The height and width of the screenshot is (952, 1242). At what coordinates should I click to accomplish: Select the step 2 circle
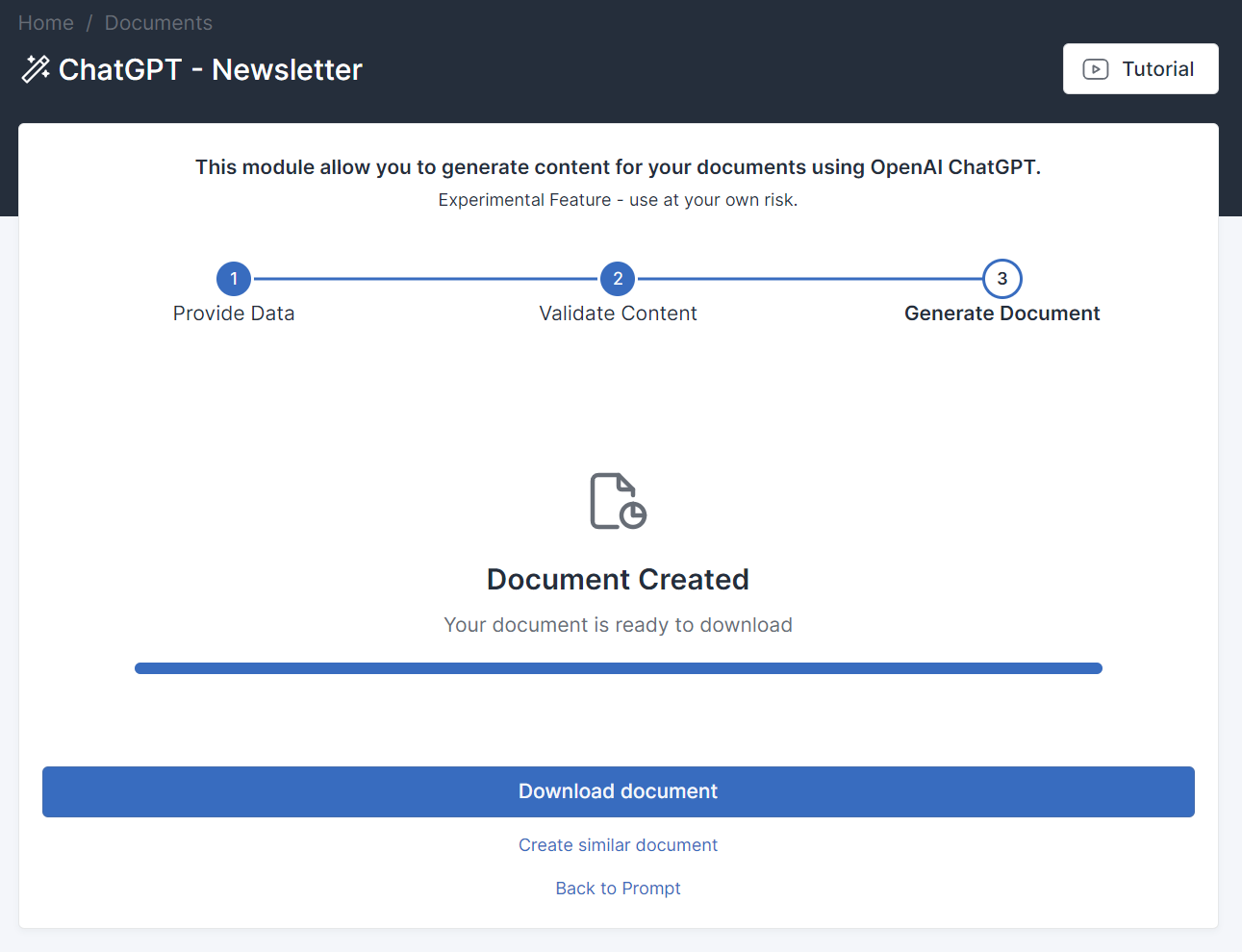(618, 279)
